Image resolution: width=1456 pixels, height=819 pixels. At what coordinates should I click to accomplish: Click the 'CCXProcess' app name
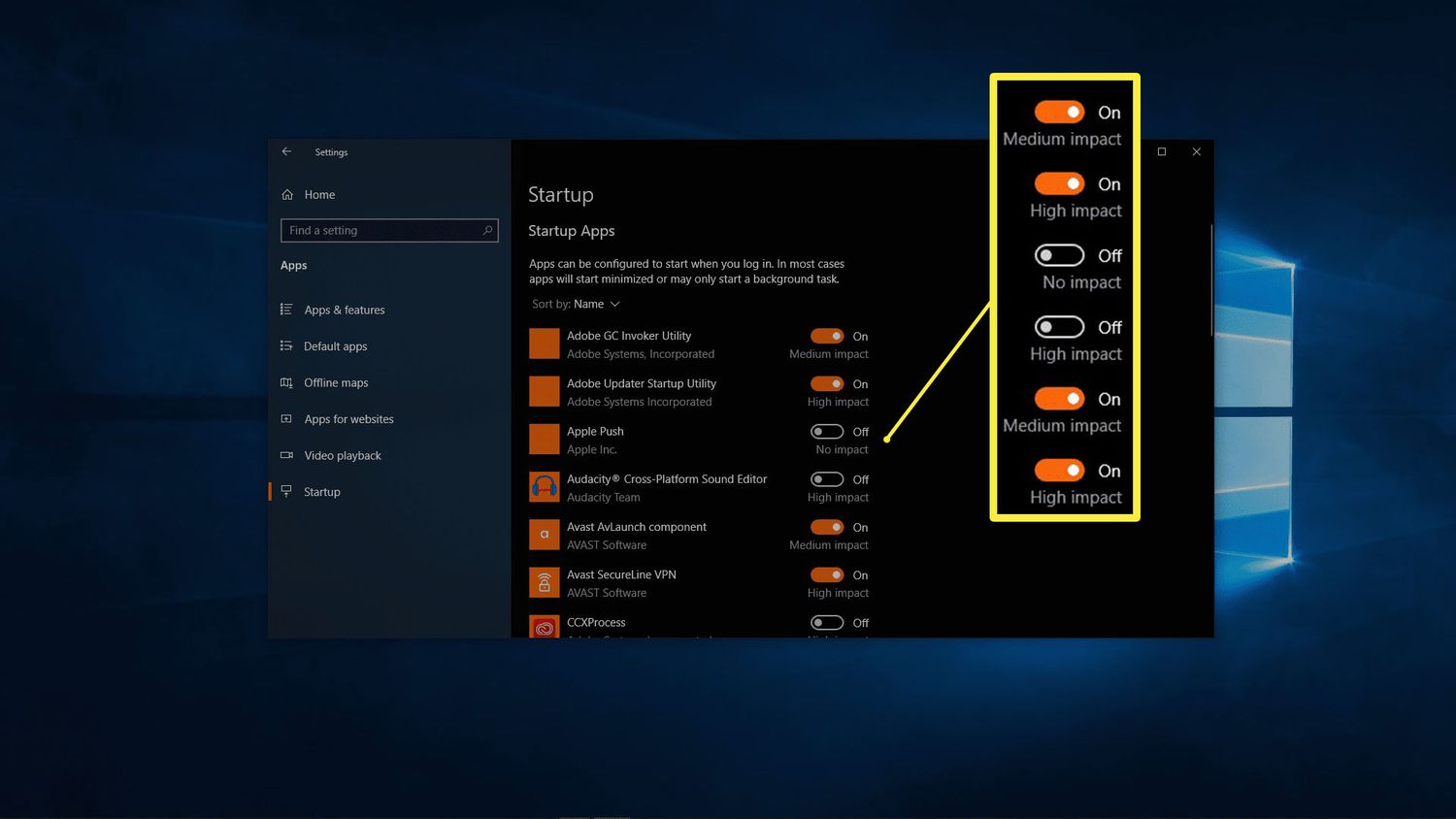tap(596, 622)
